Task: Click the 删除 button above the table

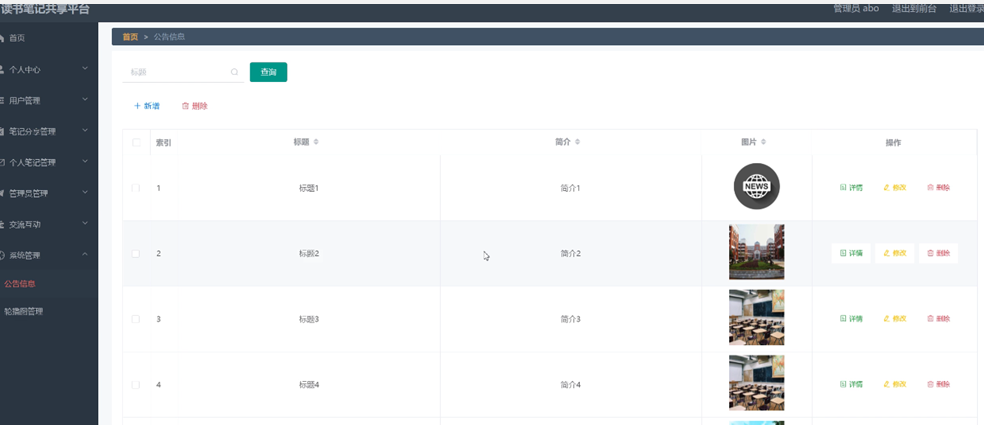Action: click(x=195, y=106)
